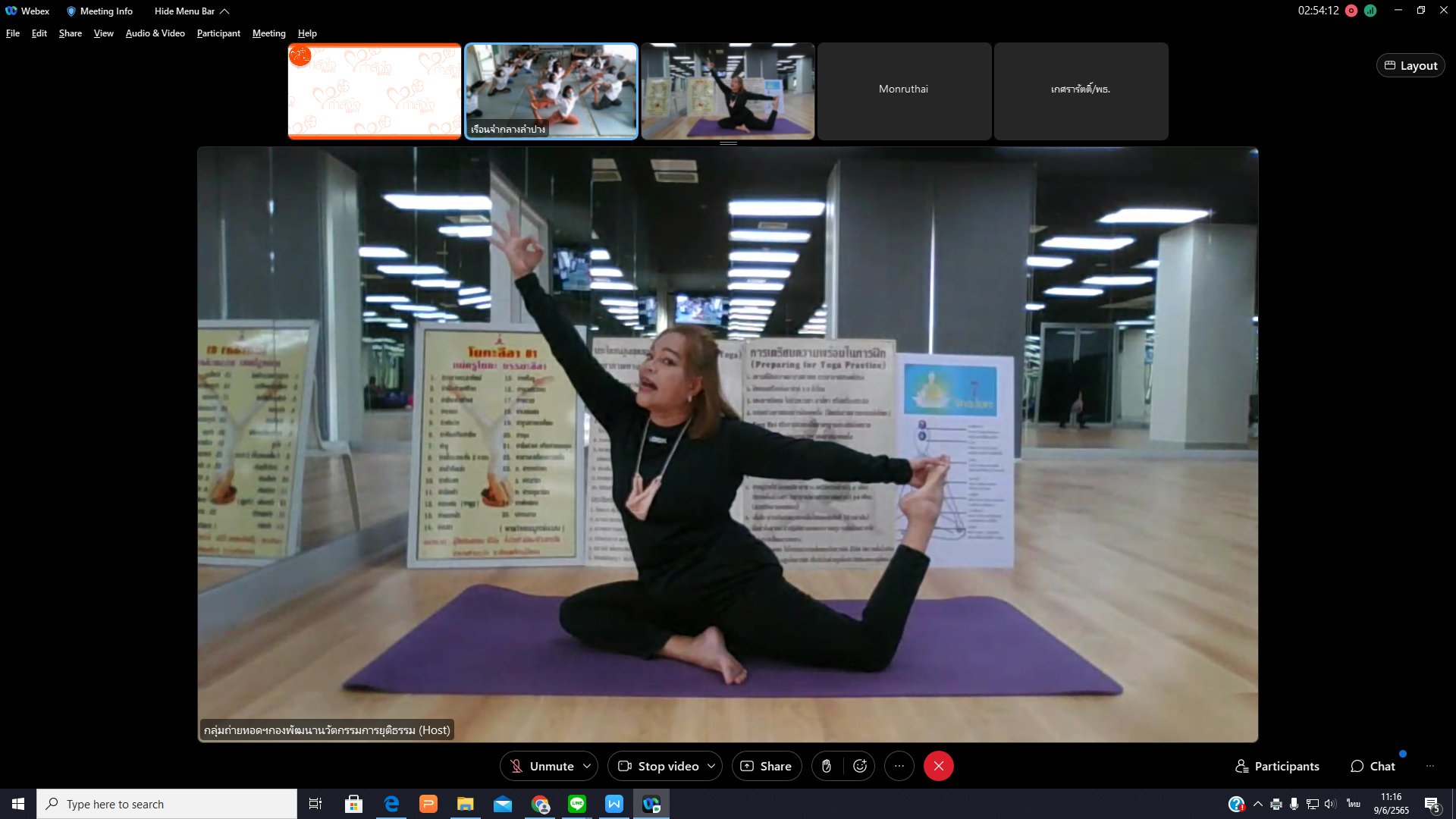Open the panel options ellipsis beside Chat
This screenshot has width=1456, height=819.
pos(1429,766)
